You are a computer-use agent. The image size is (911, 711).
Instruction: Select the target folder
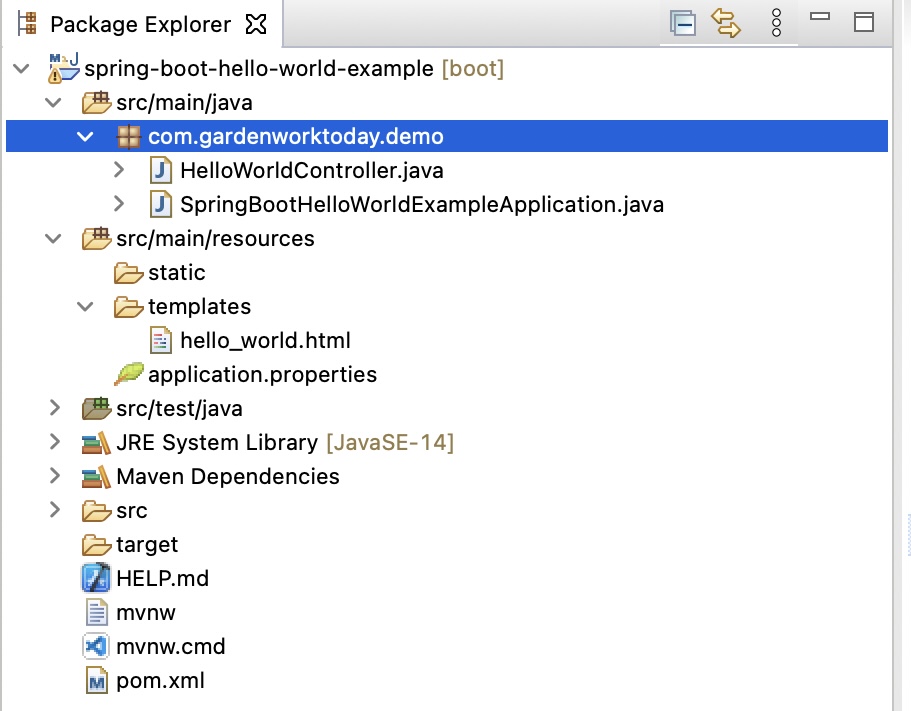pos(146,544)
